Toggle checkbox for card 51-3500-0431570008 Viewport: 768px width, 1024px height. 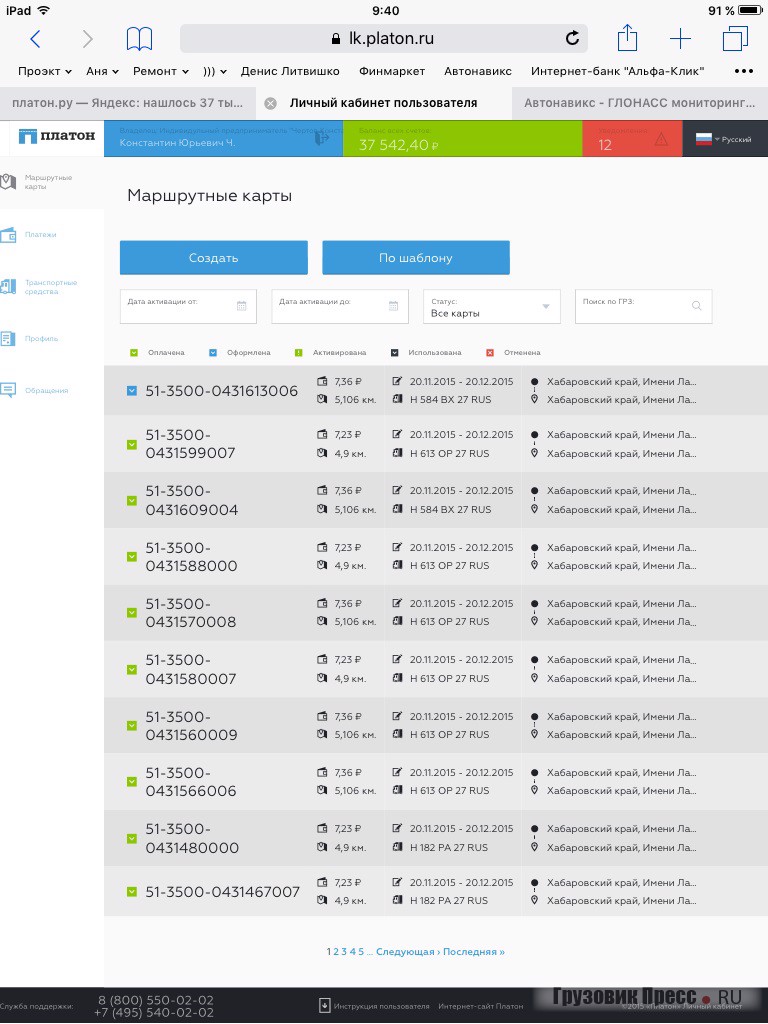[131, 613]
